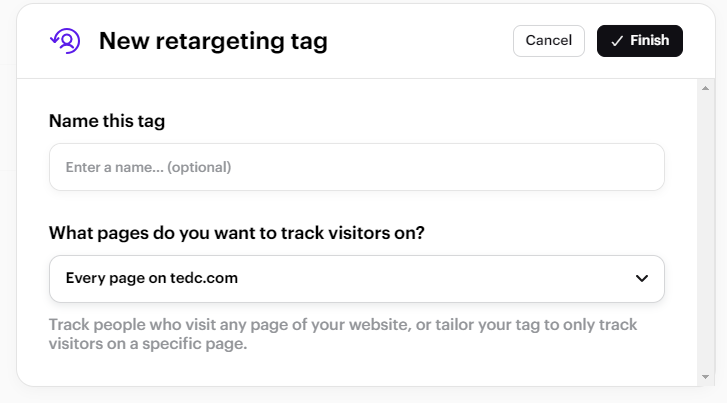Select the tedc.com text in the combo box
The image size is (727, 403).
(x=204, y=278)
